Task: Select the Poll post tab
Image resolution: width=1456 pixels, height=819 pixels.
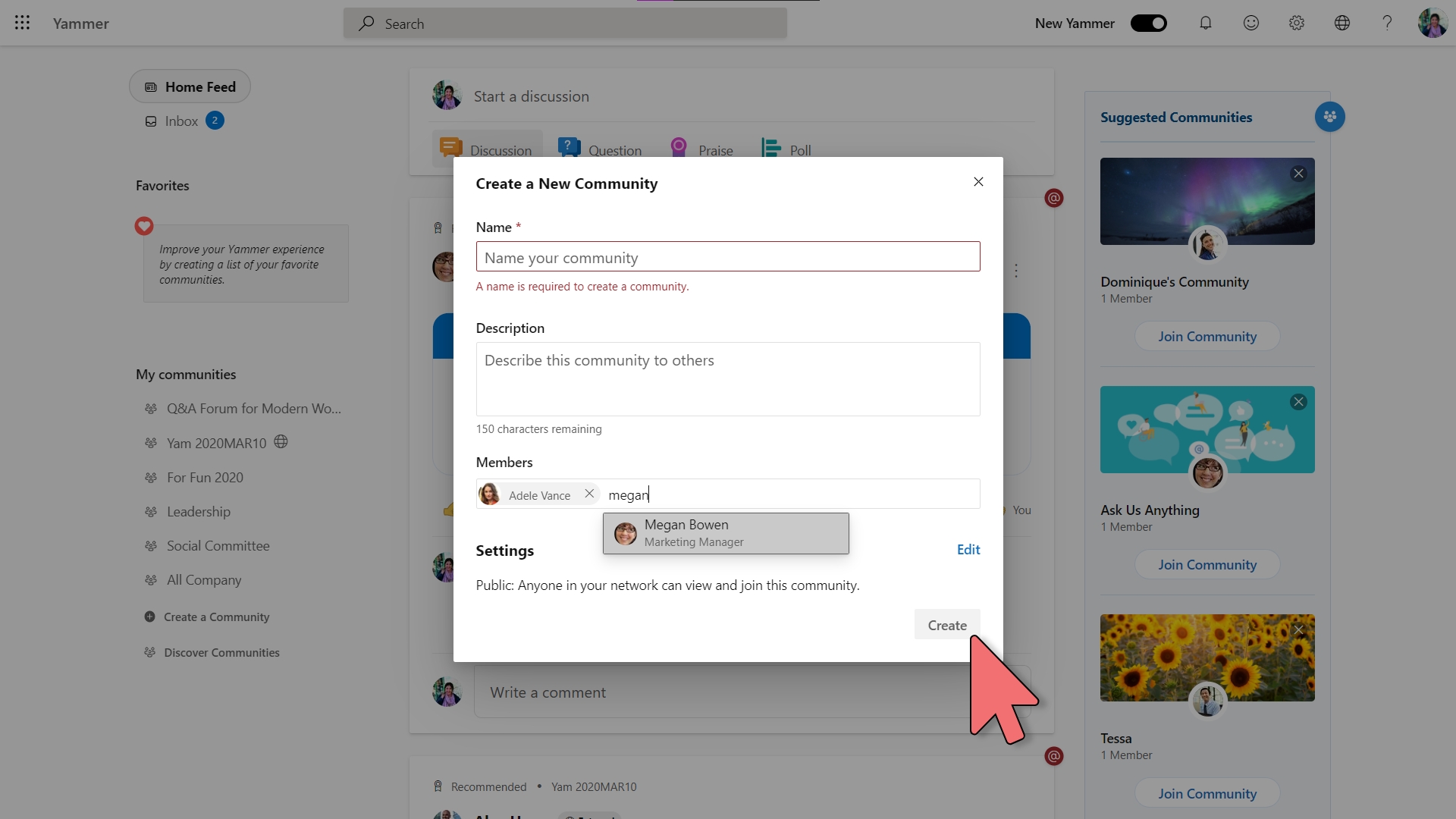Action: [x=786, y=149]
